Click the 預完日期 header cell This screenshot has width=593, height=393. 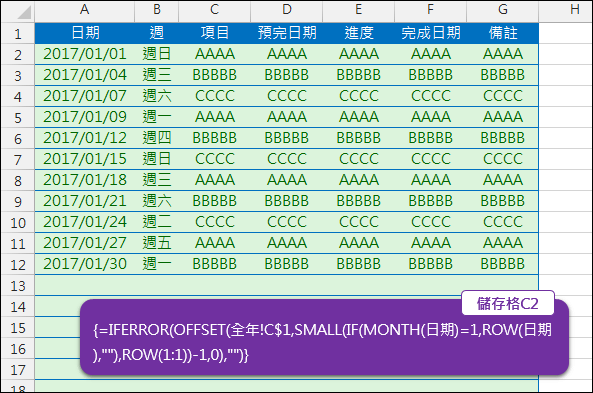tap(287, 33)
